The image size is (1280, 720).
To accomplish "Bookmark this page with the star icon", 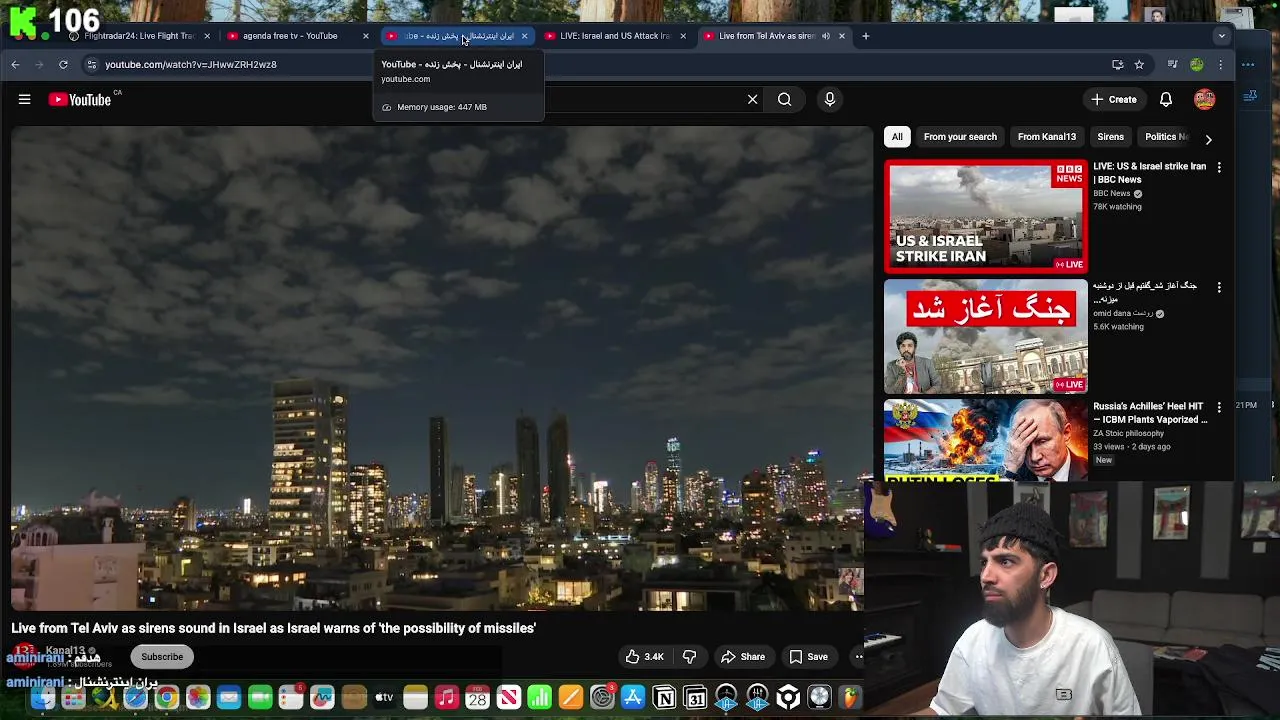I will pyautogui.click(x=1139, y=64).
